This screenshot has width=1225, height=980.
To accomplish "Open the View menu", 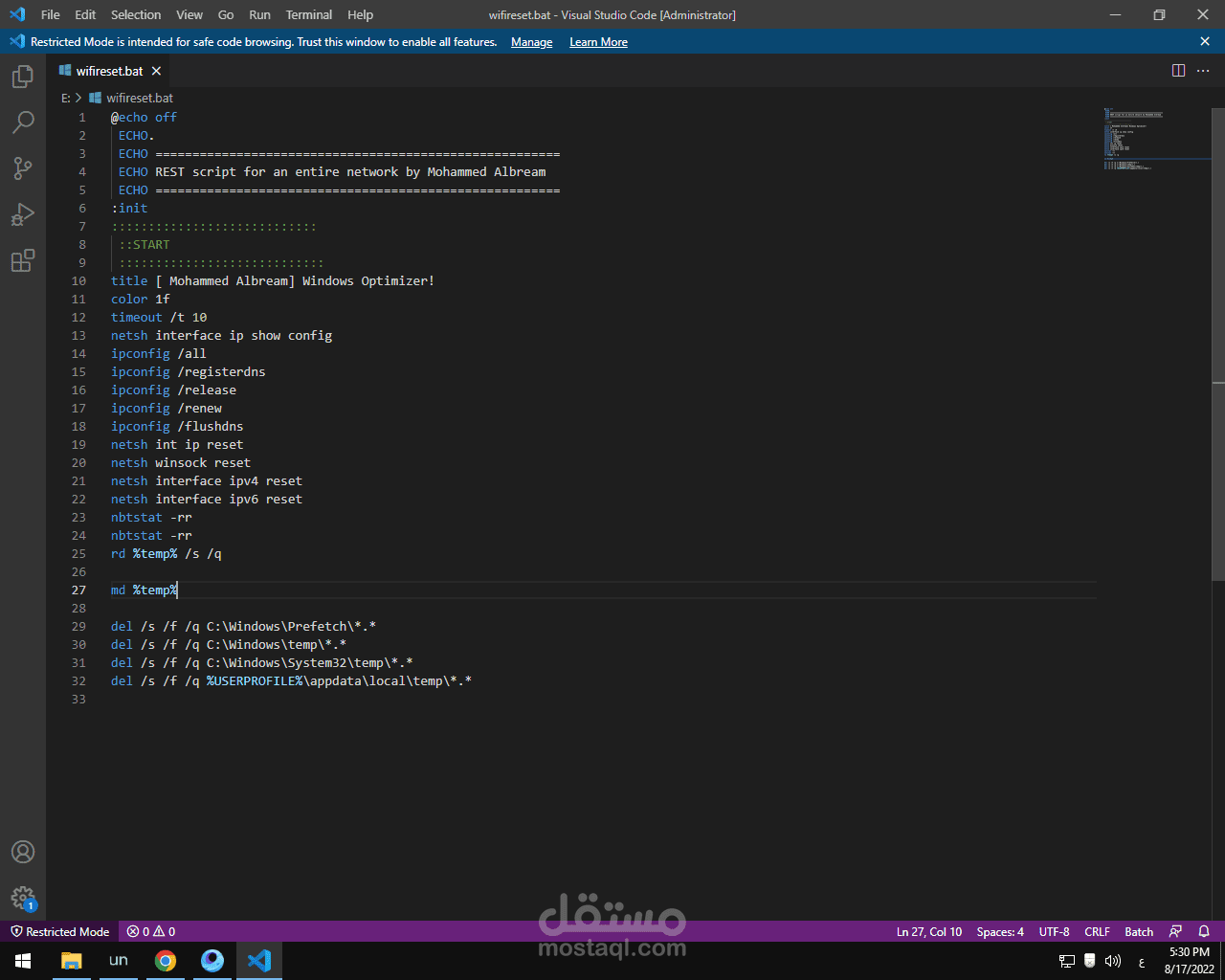I will coord(189,14).
